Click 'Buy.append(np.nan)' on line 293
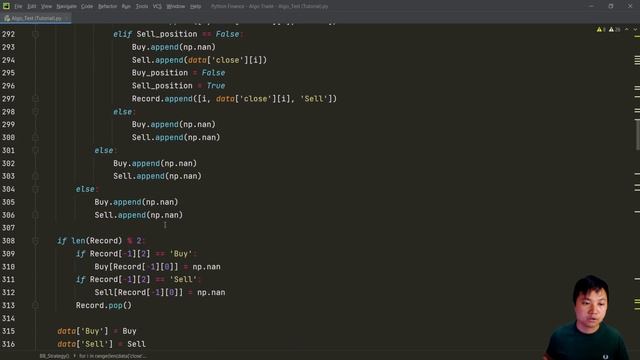 tap(173, 47)
